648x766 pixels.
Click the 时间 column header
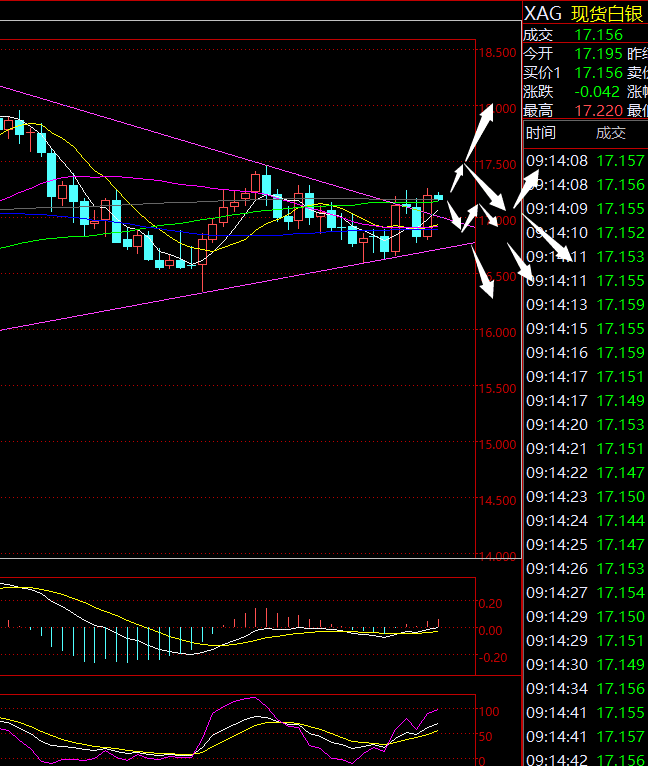tap(541, 133)
